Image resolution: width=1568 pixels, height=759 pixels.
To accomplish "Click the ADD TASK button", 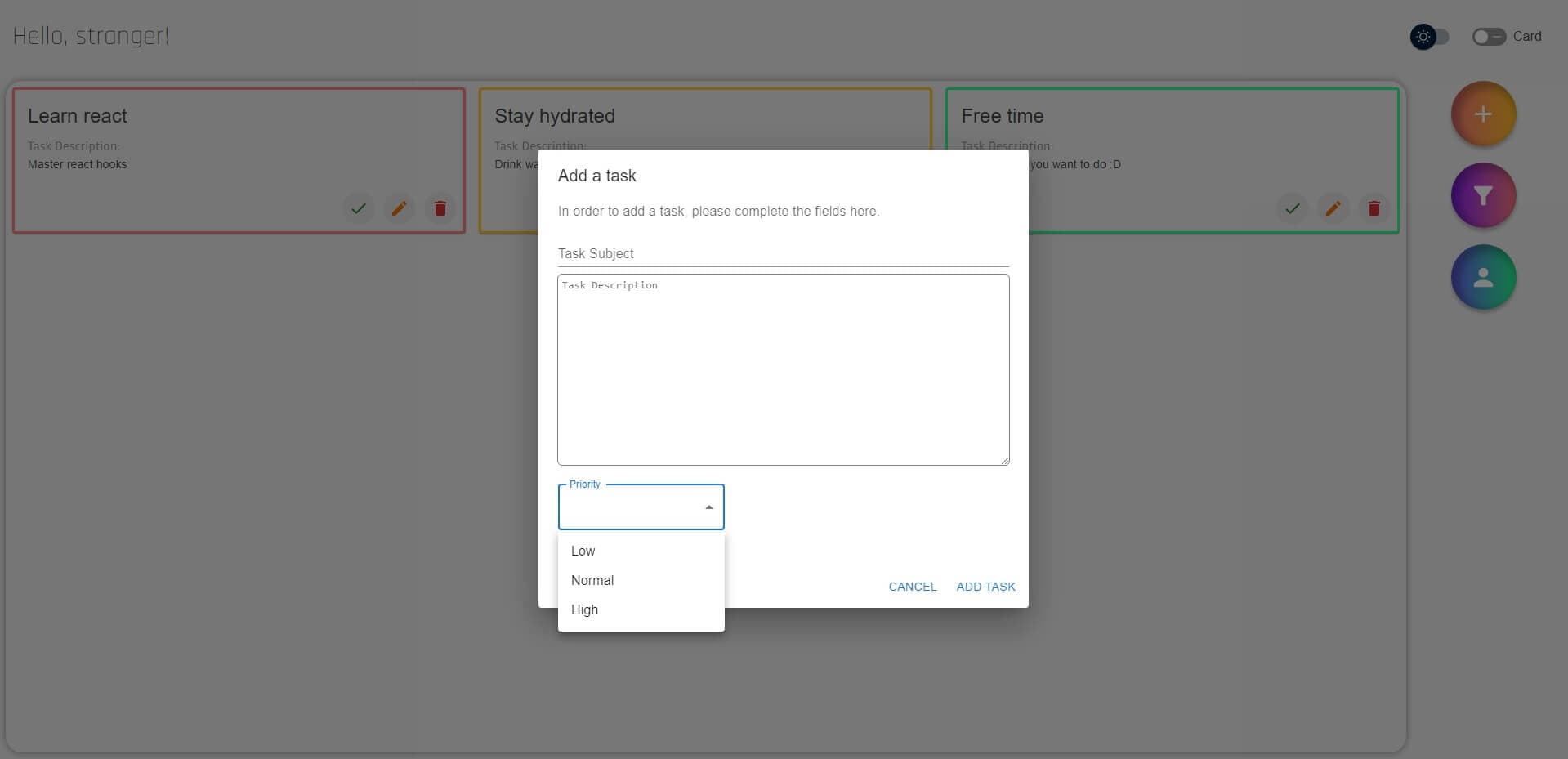I will coord(985,587).
